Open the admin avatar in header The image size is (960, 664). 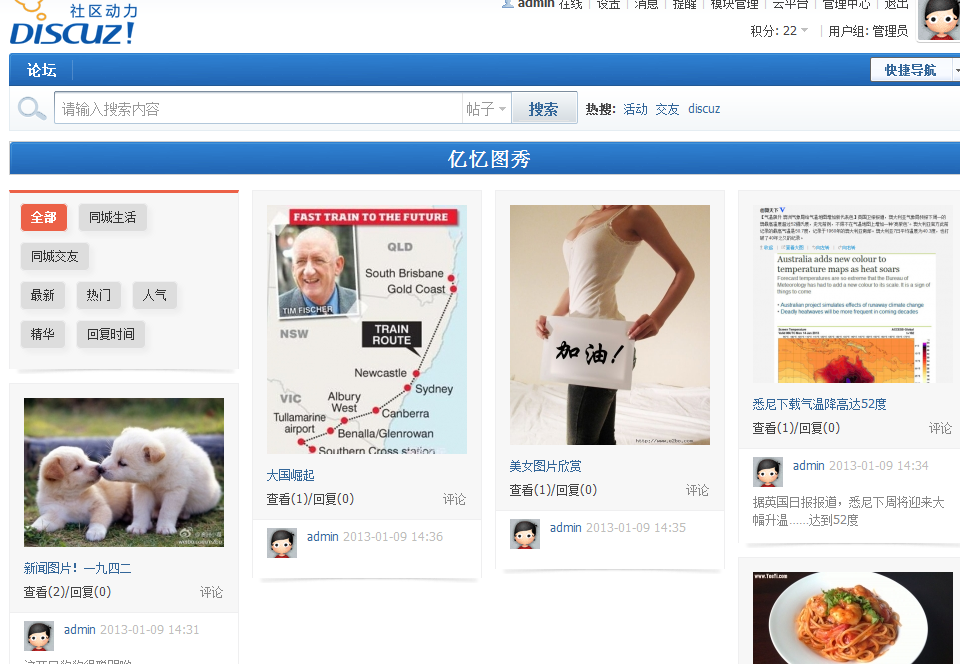(938, 20)
